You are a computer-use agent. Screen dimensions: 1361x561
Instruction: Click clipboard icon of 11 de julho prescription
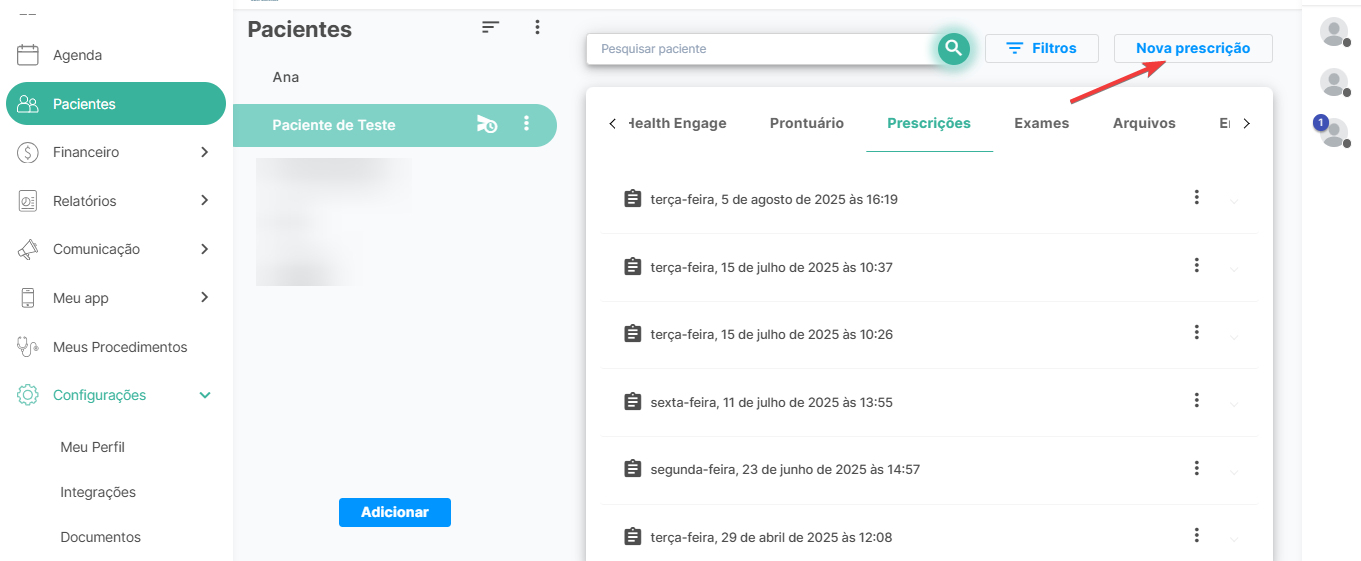[632, 402]
